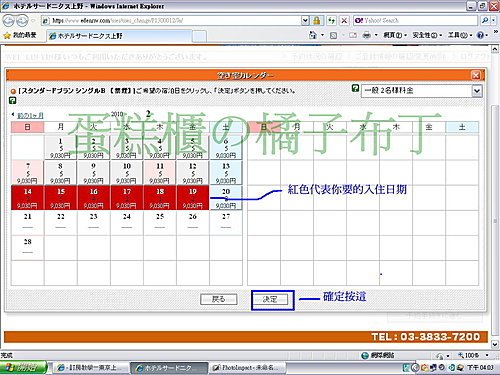The height and width of the screenshot is (375, 500).
Task: Close the orange calendar dialog
Action: coord(476,75)
